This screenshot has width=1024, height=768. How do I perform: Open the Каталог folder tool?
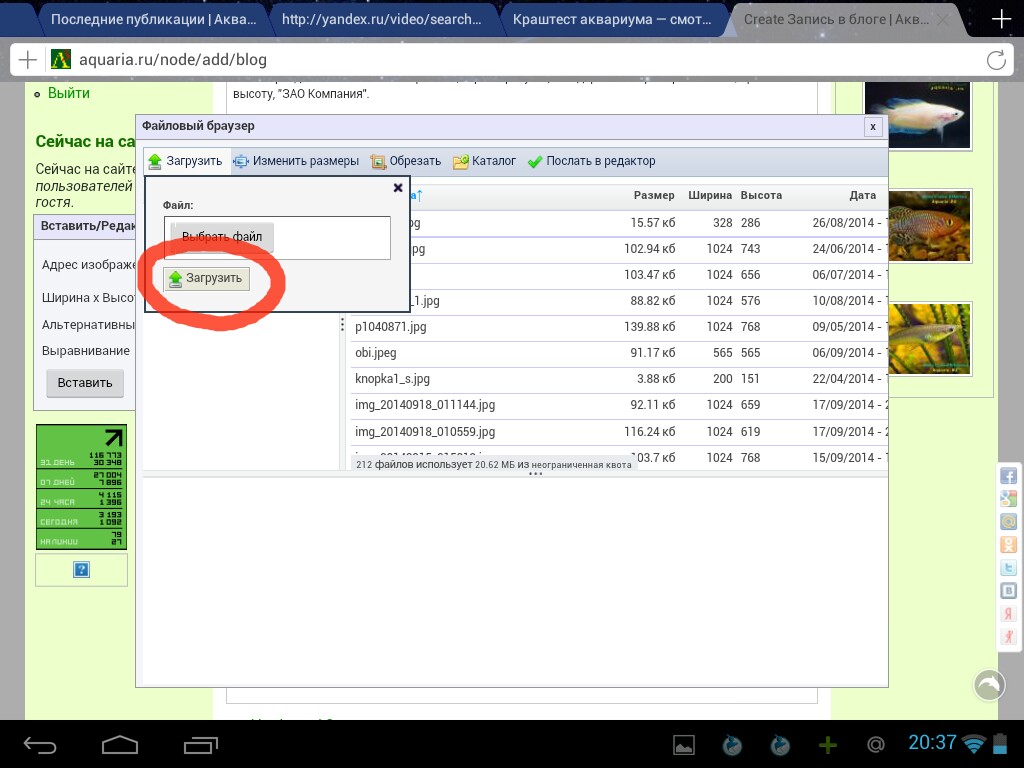[x=485, y=161]
